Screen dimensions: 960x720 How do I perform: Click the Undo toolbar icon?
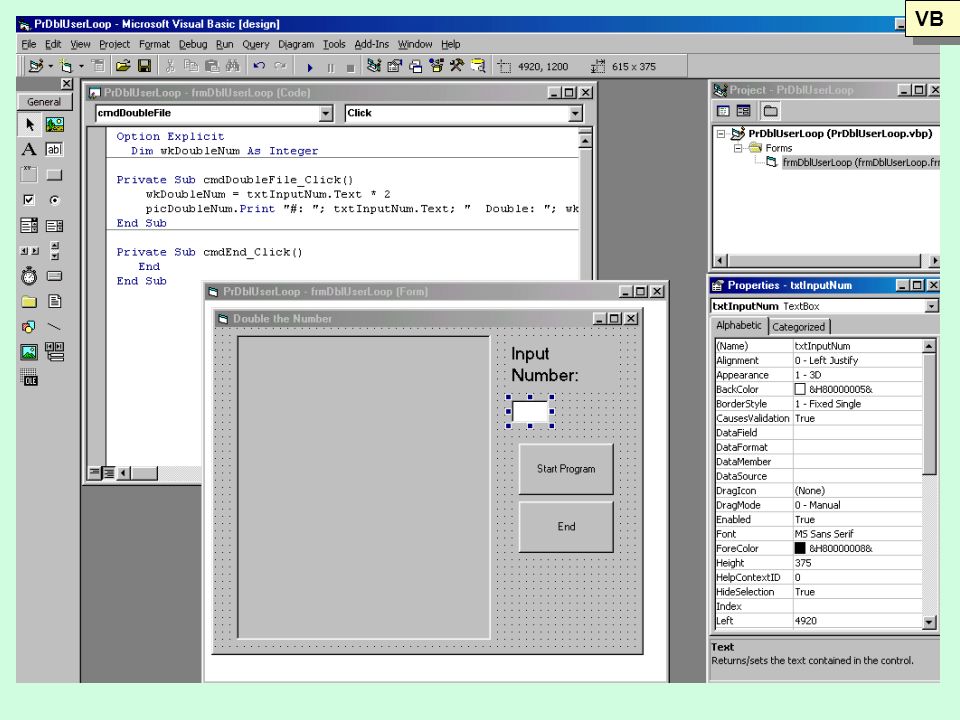click(x=260, y=66)
